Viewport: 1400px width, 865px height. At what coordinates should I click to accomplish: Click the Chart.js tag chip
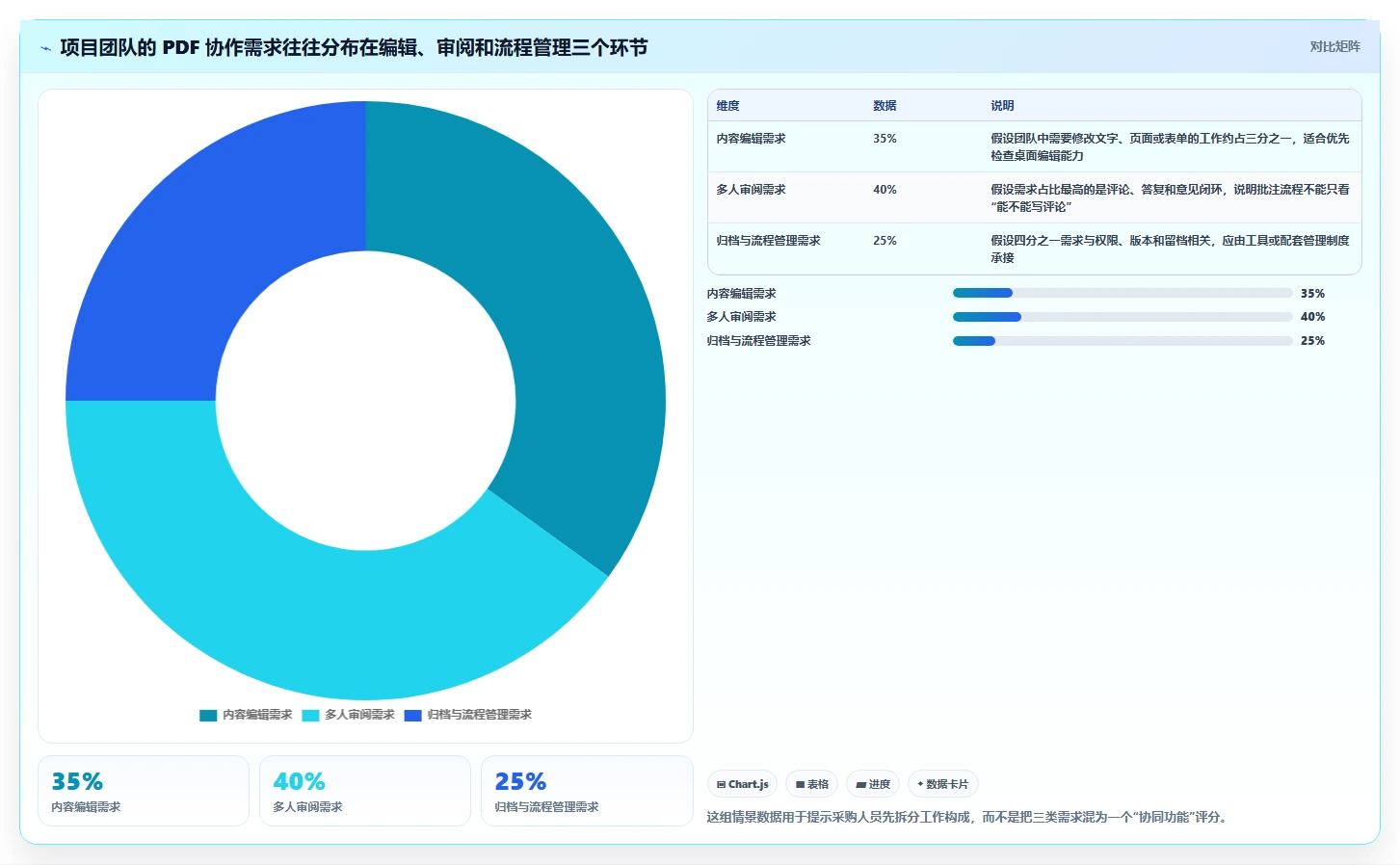pos(742,784)
